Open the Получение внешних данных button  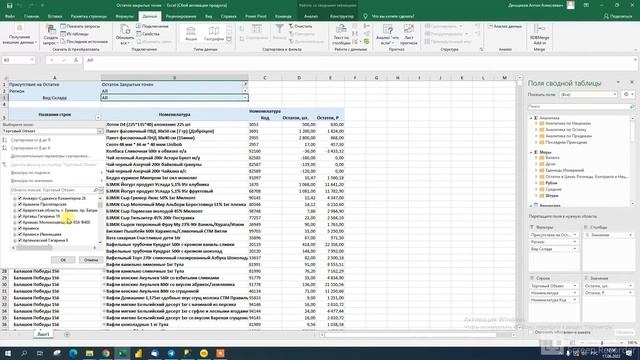point(19,34)
